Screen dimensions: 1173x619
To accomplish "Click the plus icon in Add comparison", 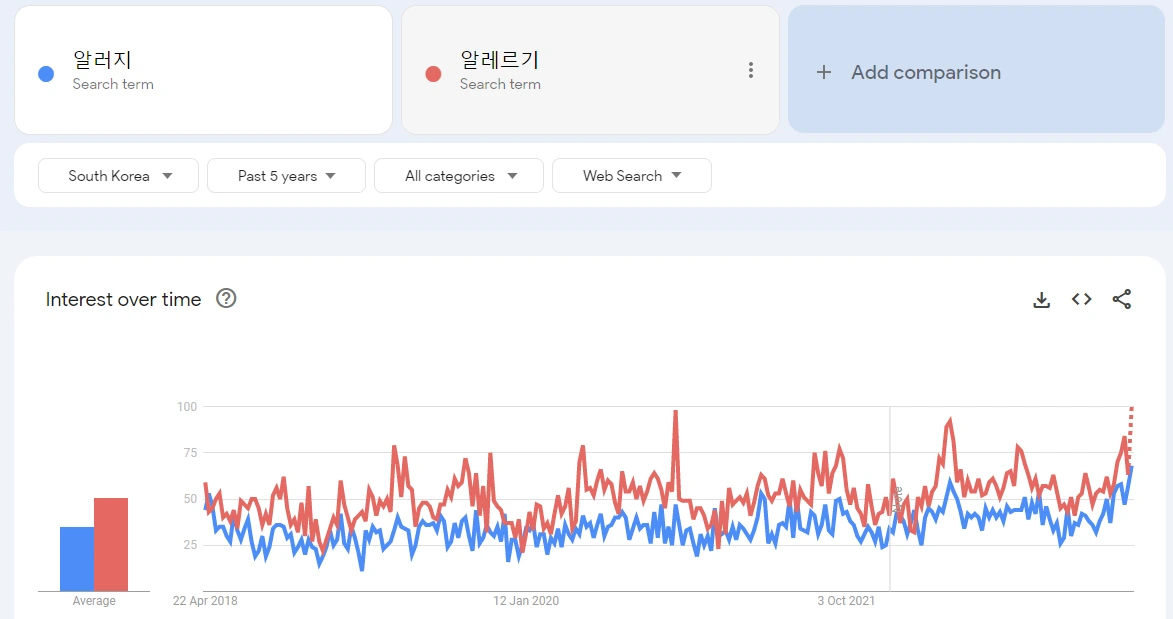I will (x=824, y=72).
